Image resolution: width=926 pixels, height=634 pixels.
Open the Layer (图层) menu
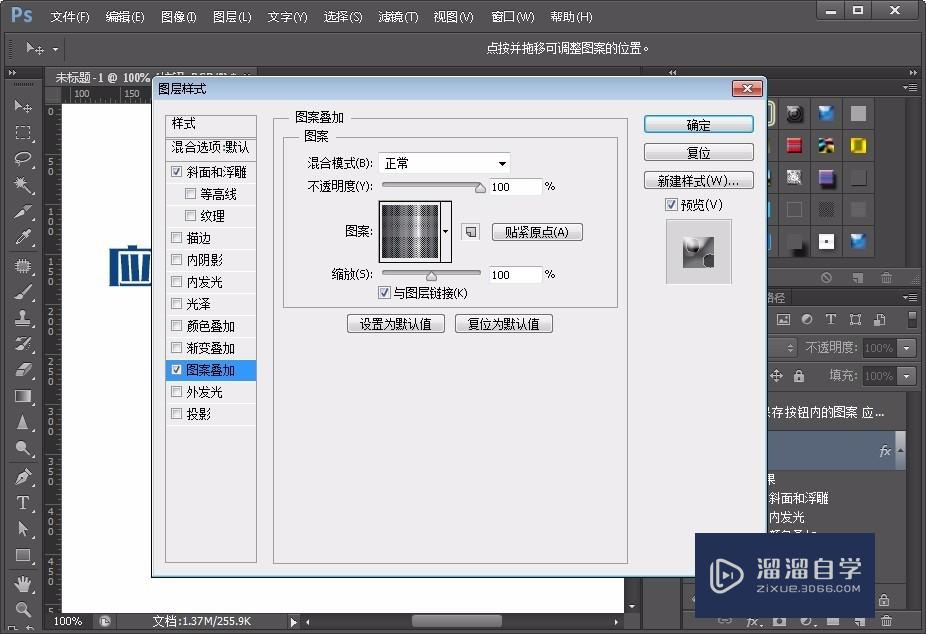pos(232,17)
